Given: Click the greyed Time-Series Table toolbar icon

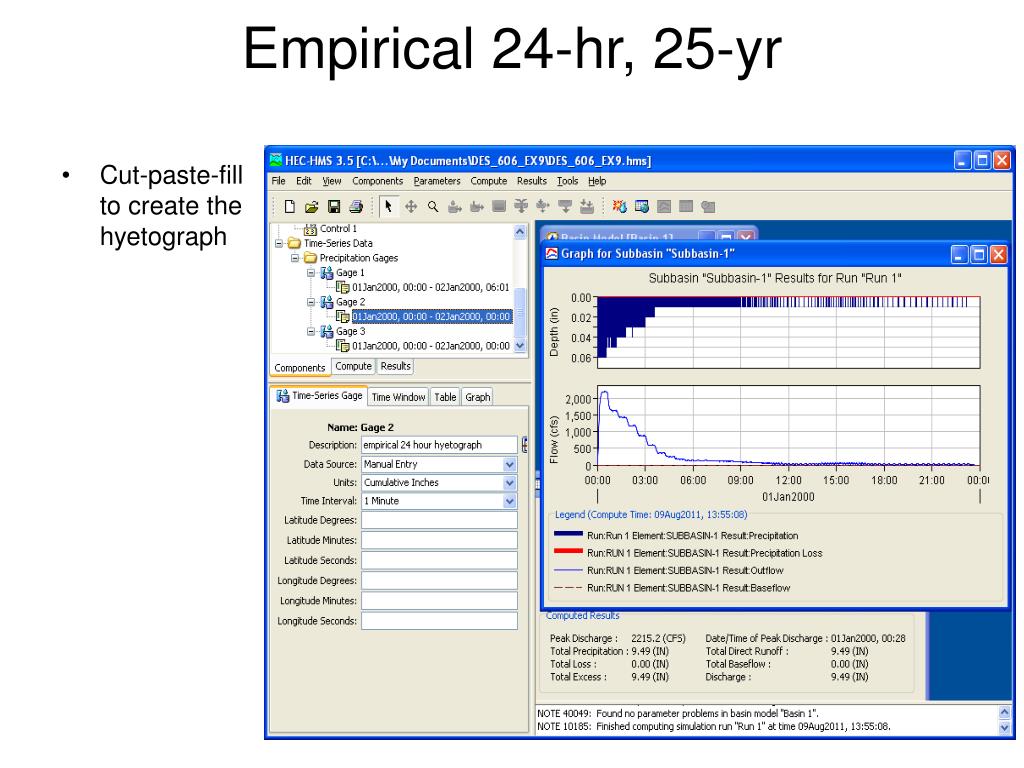Looking at the screenshot, I should coord(708,207).
